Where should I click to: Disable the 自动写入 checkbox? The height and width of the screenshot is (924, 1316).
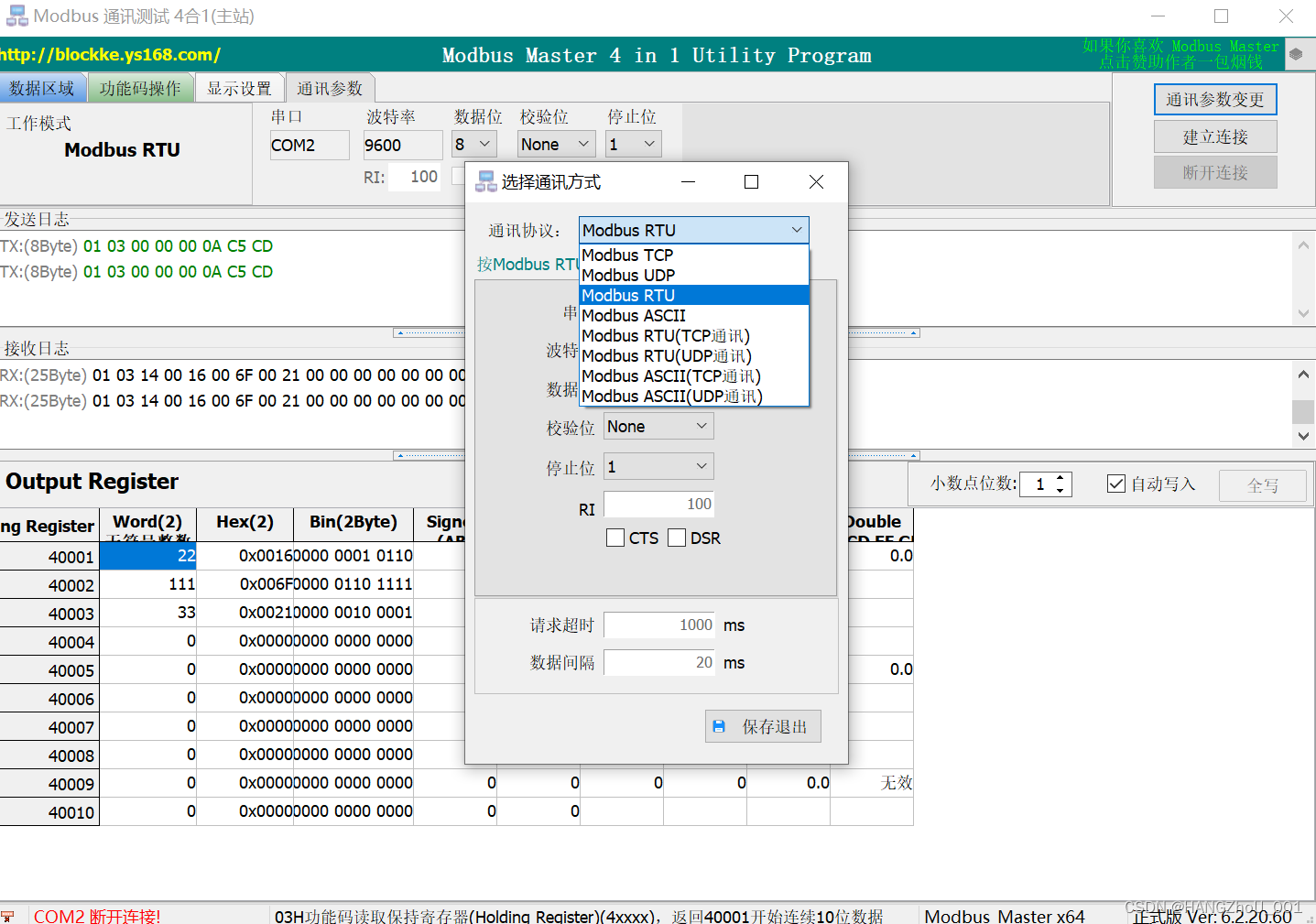coord(1116,483)
